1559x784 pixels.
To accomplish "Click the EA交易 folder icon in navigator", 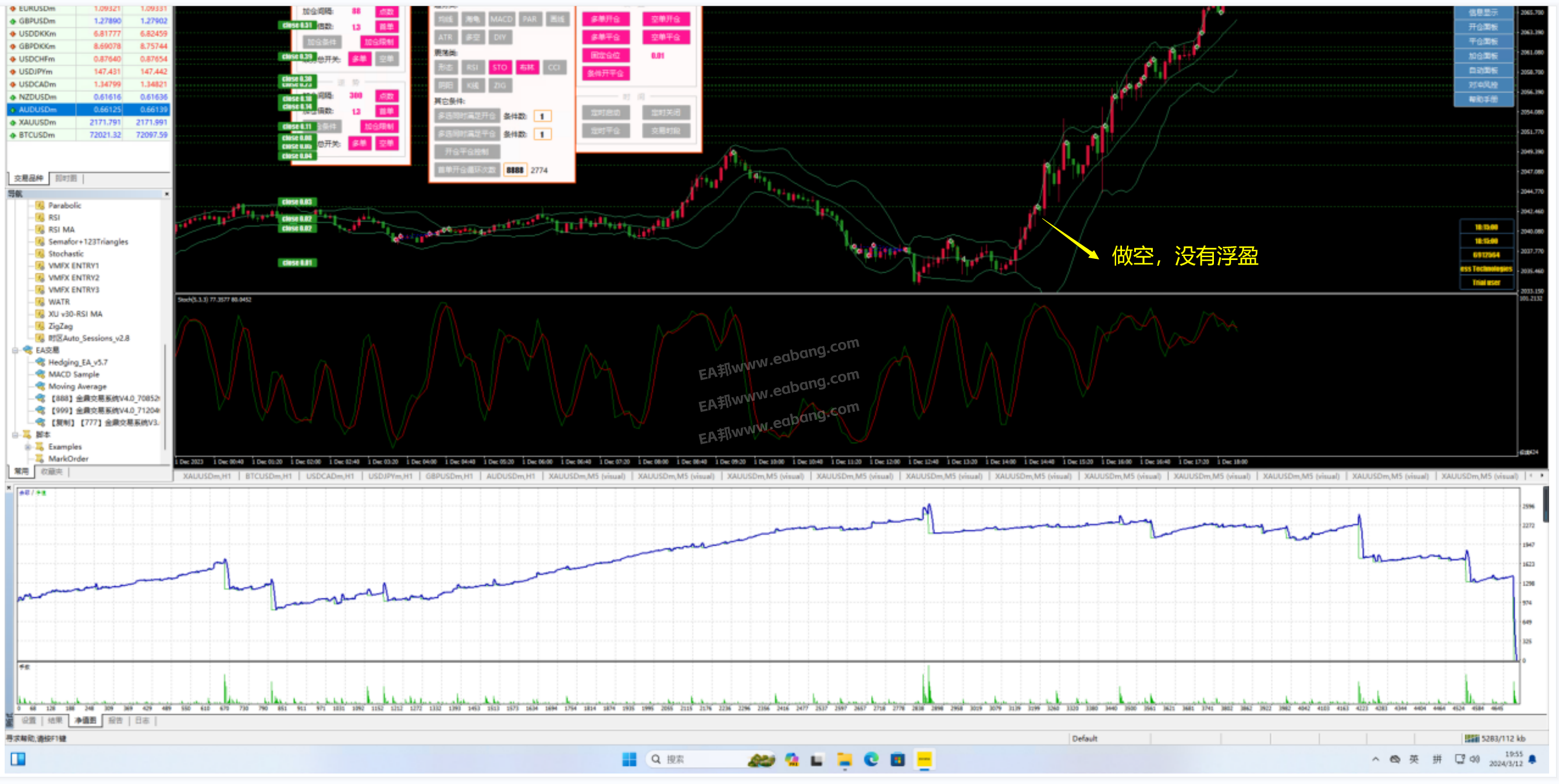I will 27,350.
